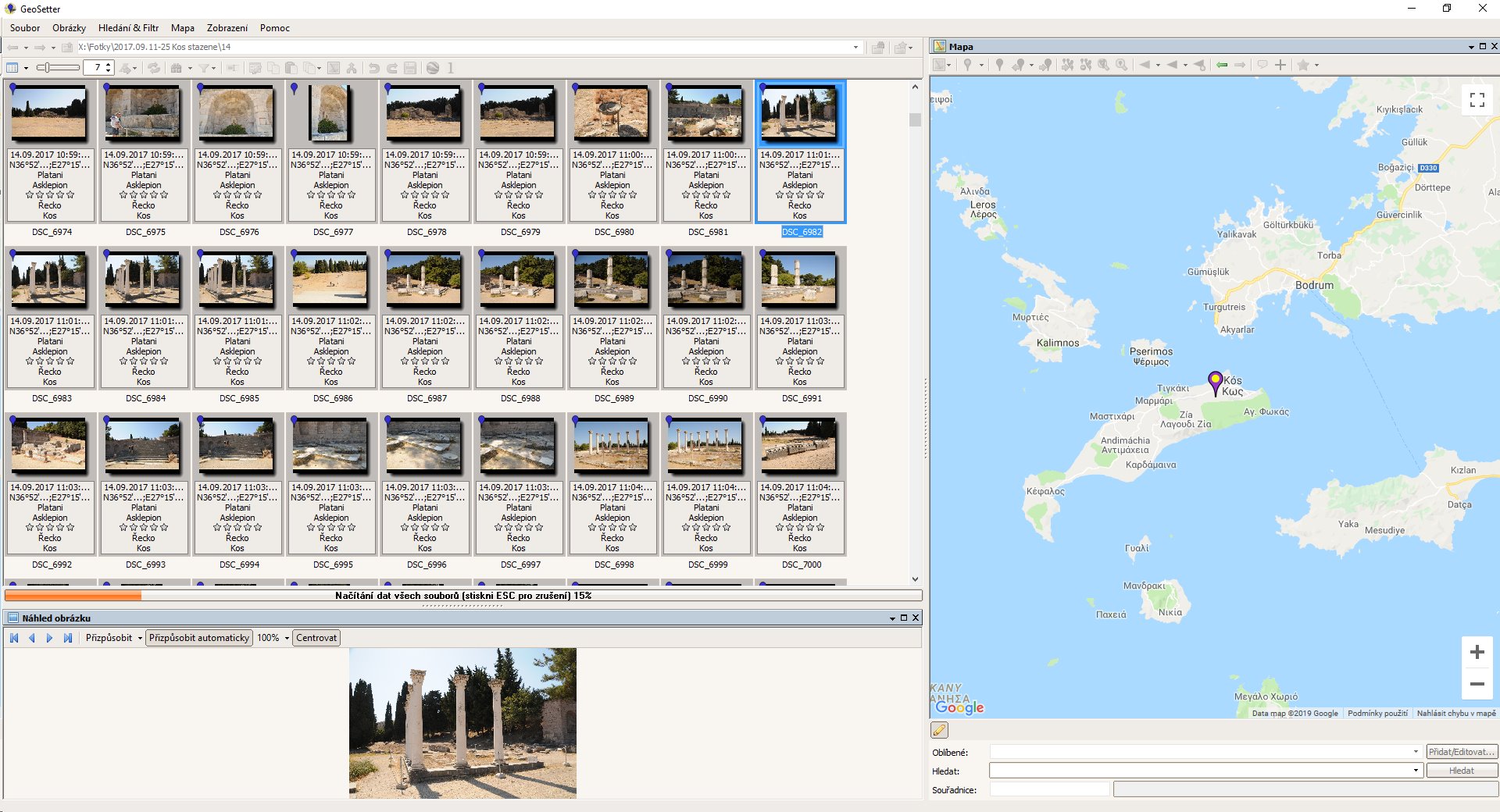Enter map fullscreen mode

point(1477,100)
